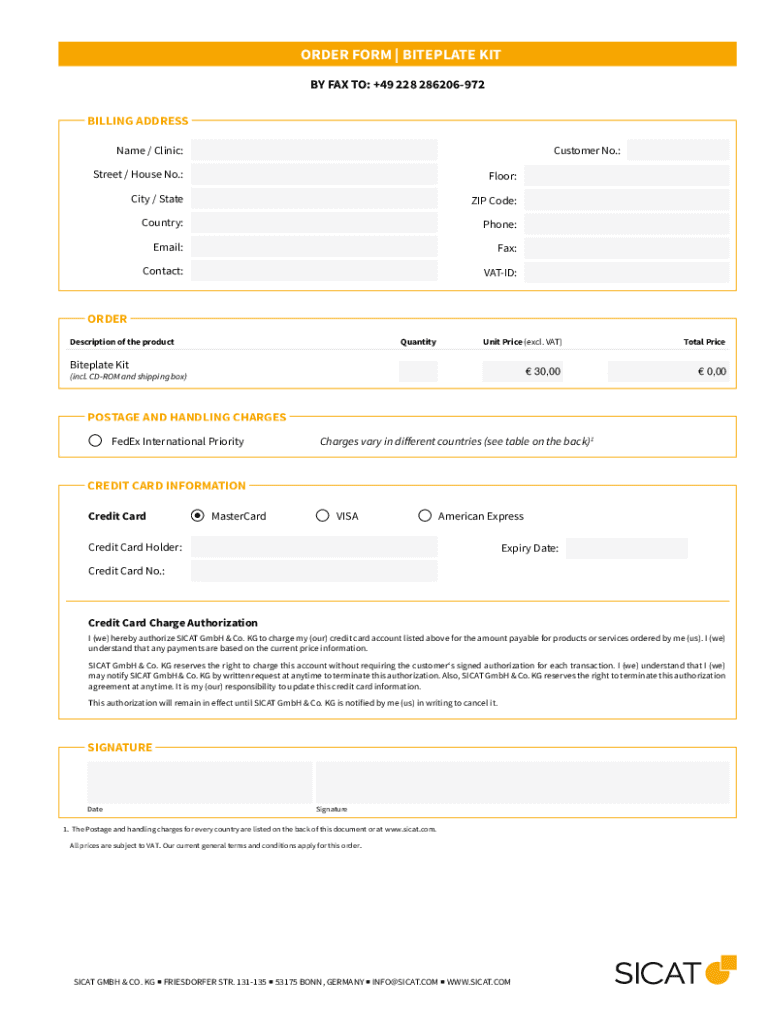Click the Credit Card Holder field
770x1024 pixels.
[314, 547]
